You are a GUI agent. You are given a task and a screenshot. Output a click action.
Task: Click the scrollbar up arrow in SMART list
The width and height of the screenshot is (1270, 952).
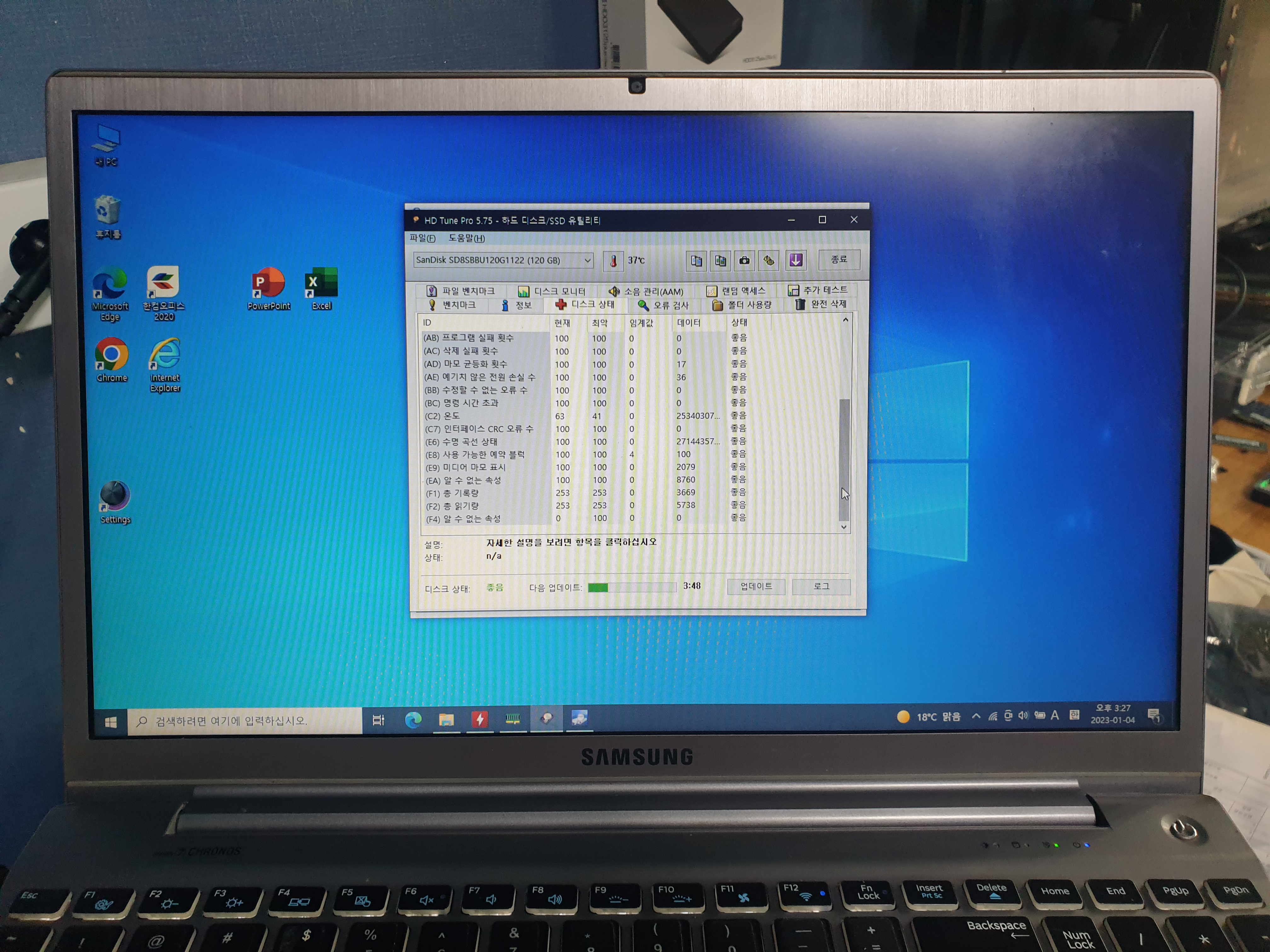845,320
